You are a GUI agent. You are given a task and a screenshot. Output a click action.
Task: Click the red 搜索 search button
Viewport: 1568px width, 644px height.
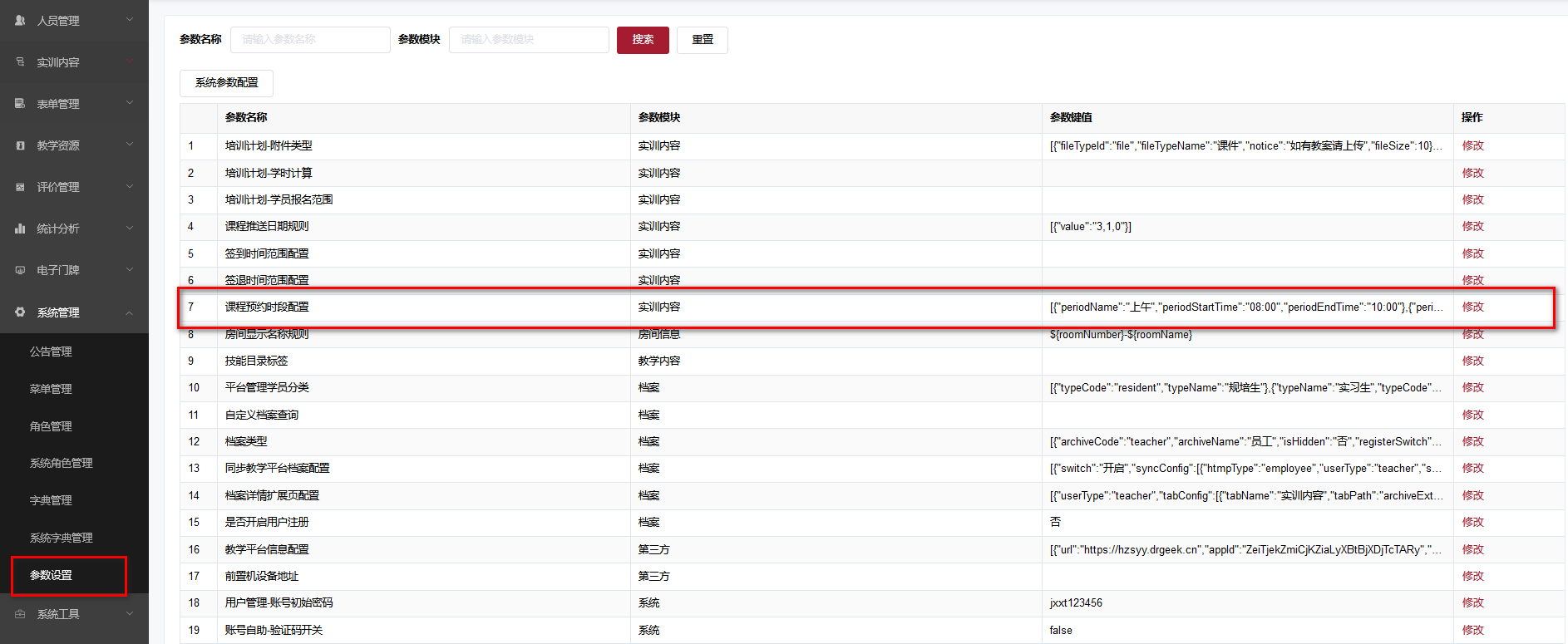(x=643, y=40)
